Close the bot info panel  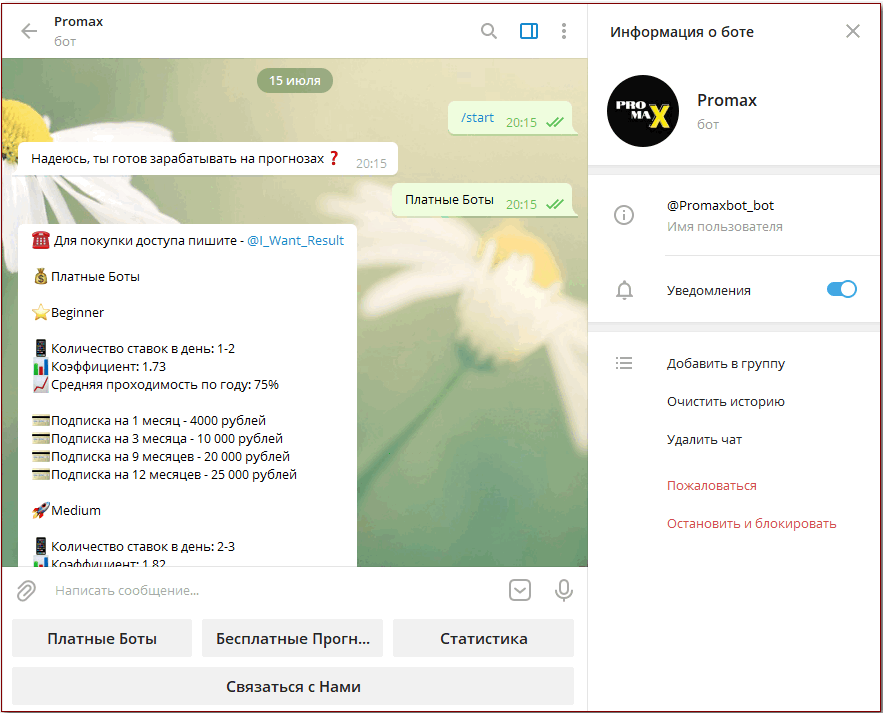click(852, 31)
